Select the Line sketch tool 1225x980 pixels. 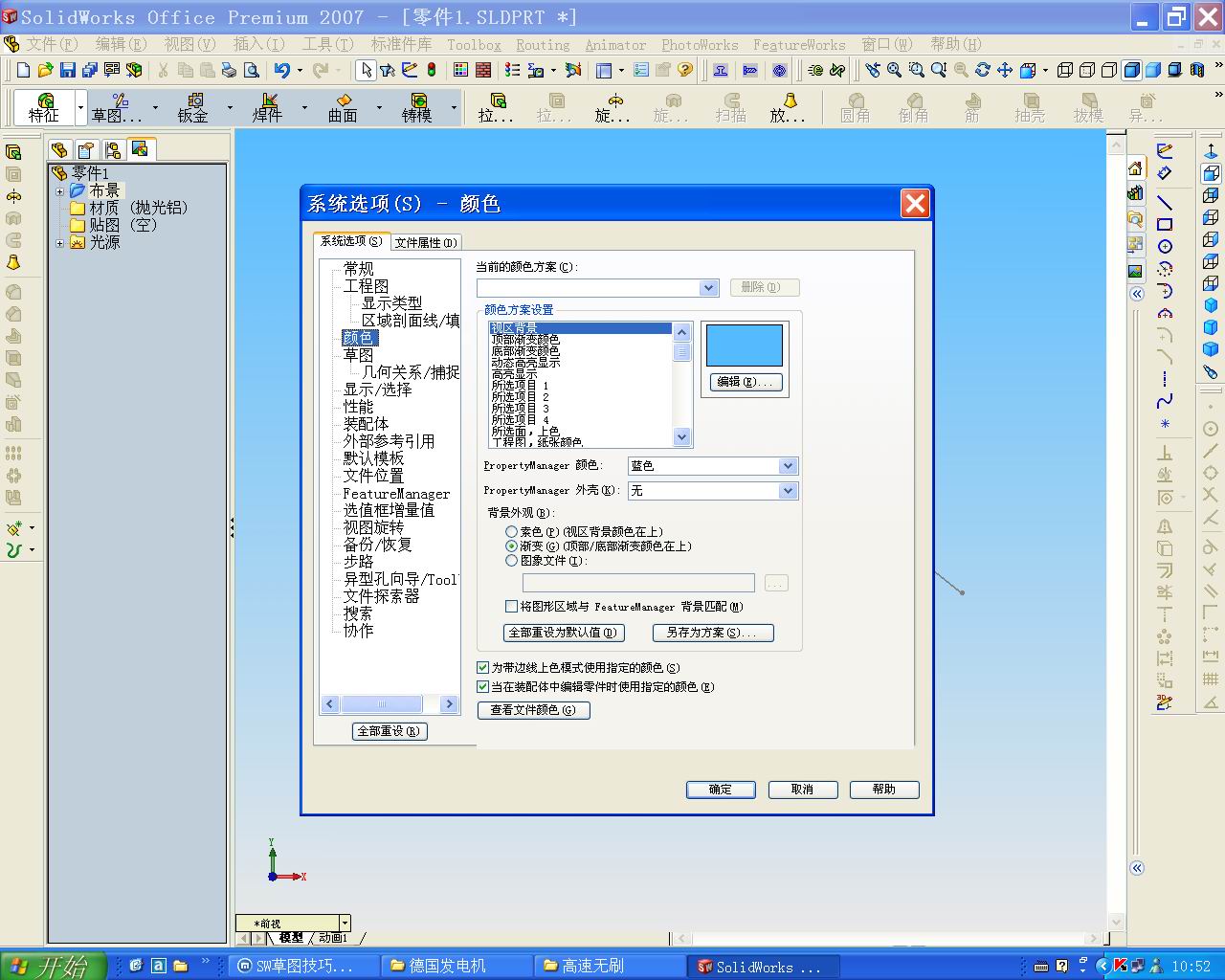click(x=1165, y=203)
